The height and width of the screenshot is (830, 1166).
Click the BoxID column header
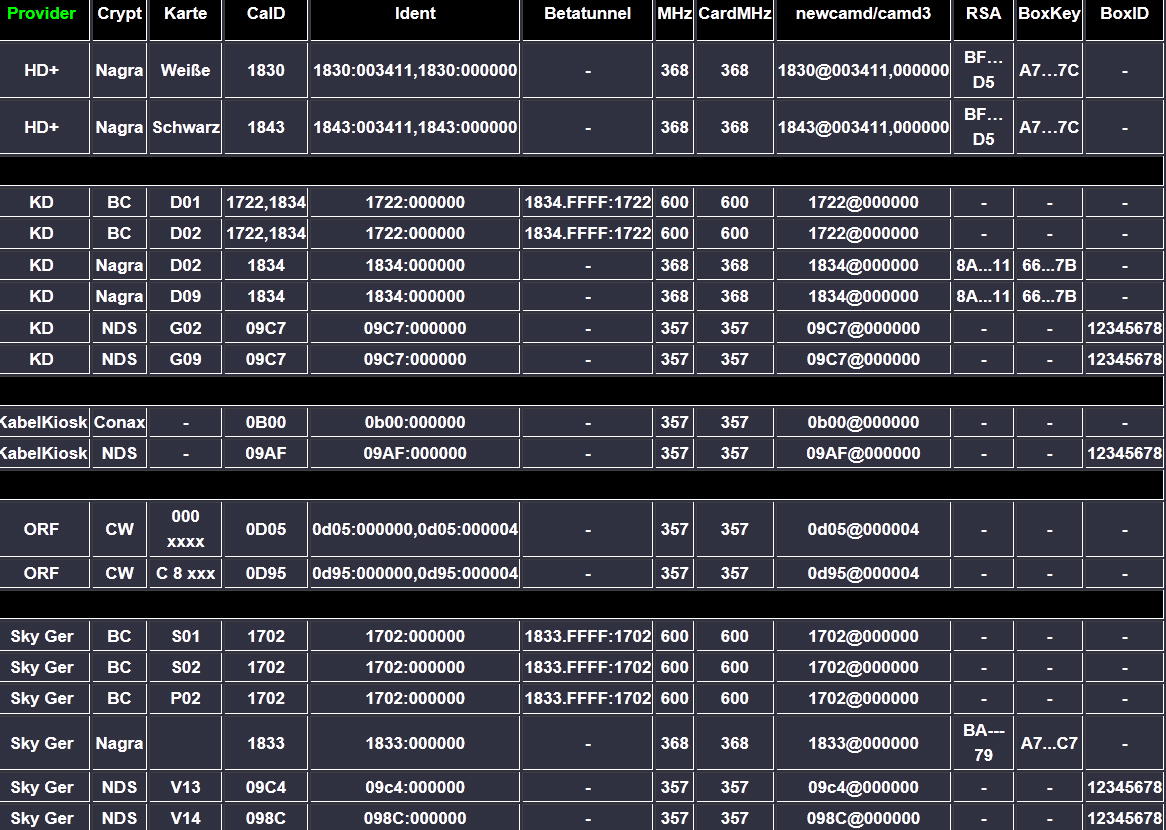click(1124, 14)
